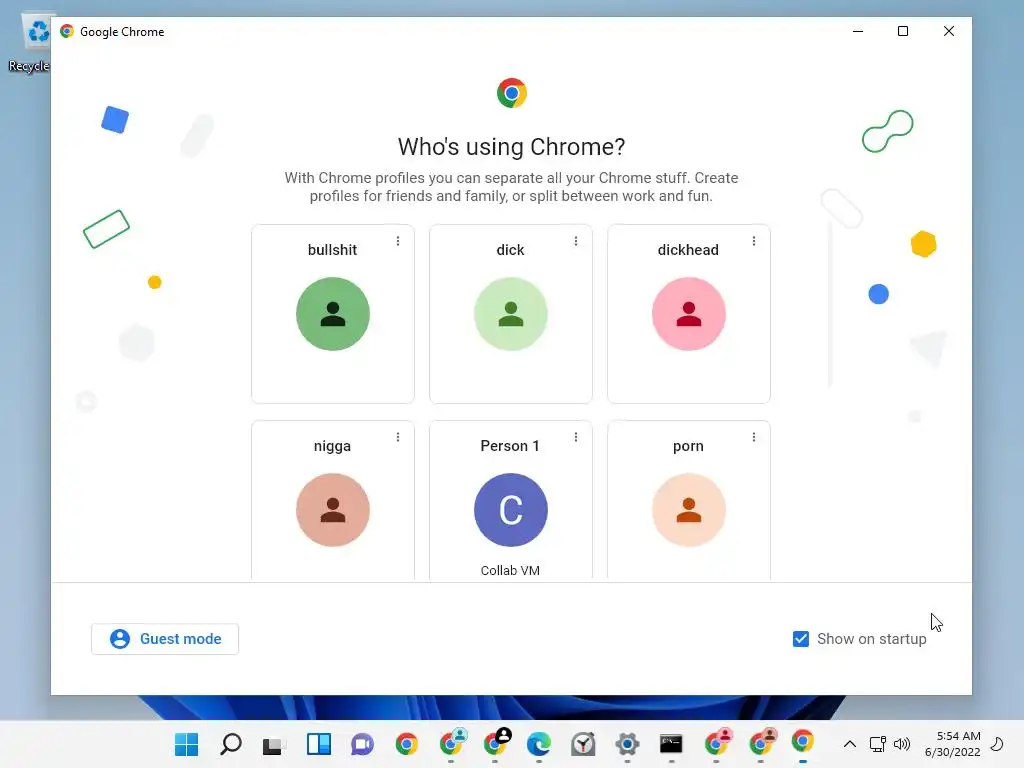Open three-dot menu on peach avatar card

(x=754, y=437)
